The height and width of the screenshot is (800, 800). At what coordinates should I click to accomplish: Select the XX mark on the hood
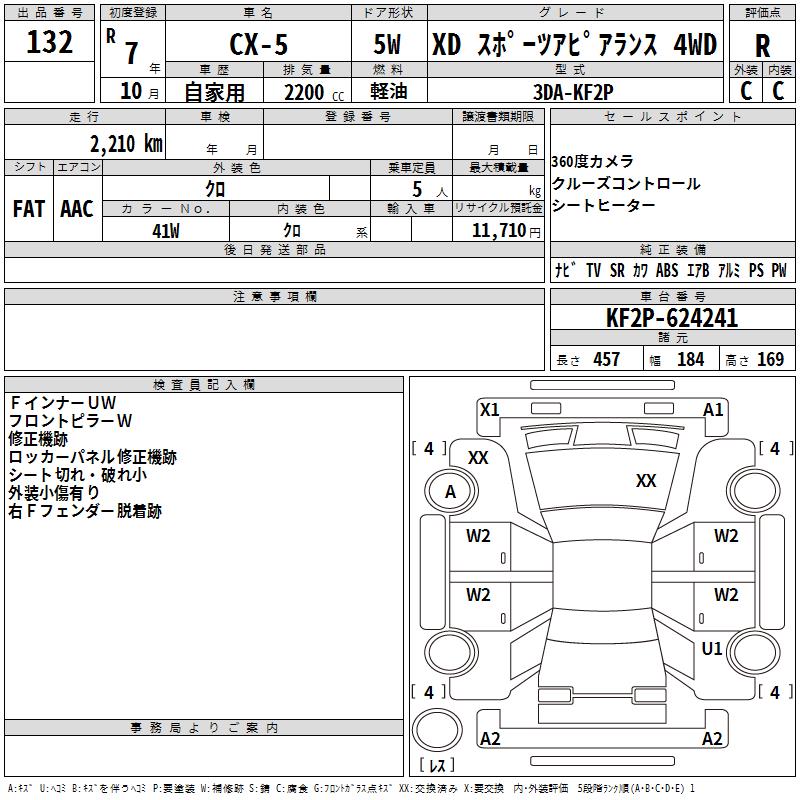click(x=646, y=481)
